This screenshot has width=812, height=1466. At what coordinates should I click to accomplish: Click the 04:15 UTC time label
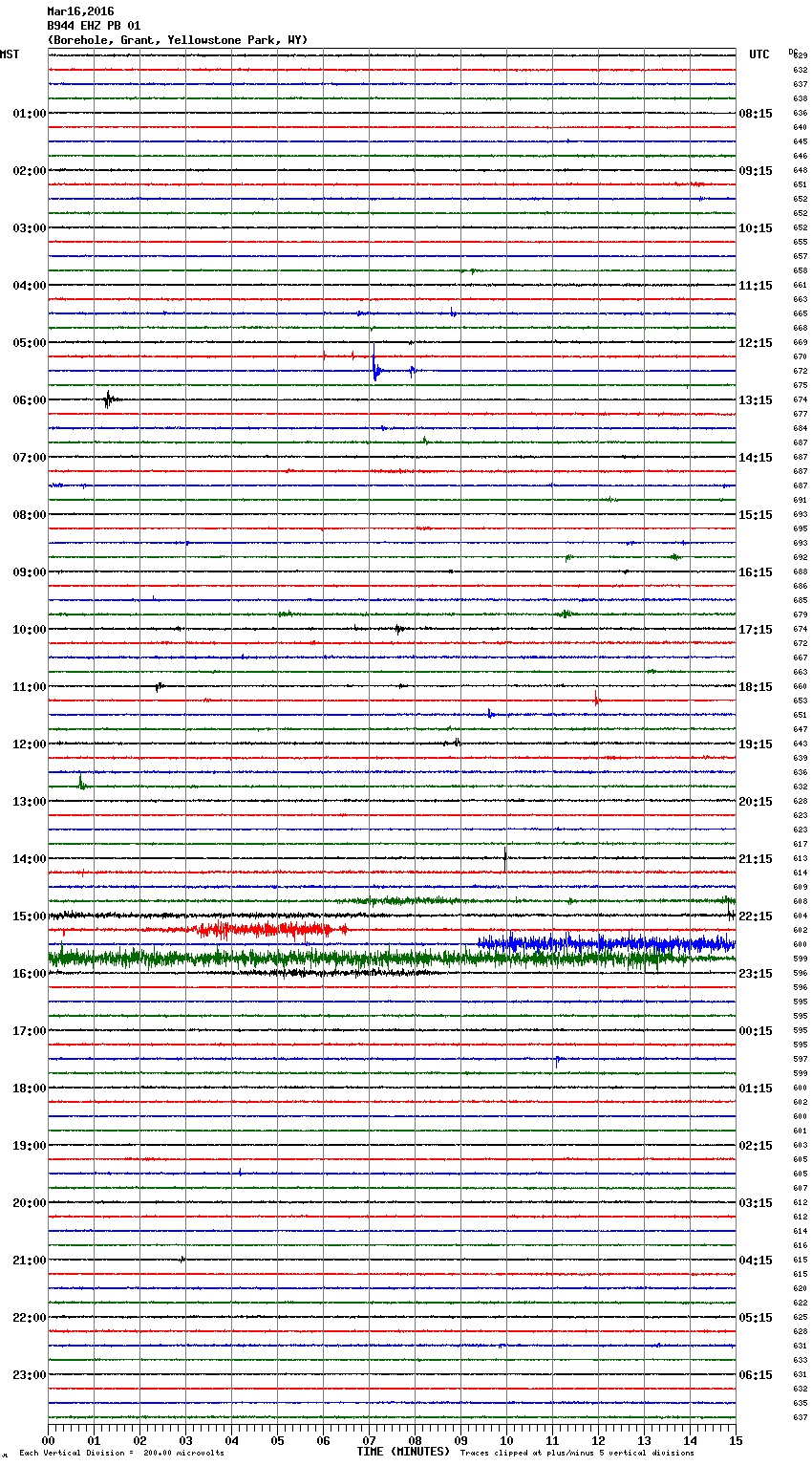(756, 1261)
